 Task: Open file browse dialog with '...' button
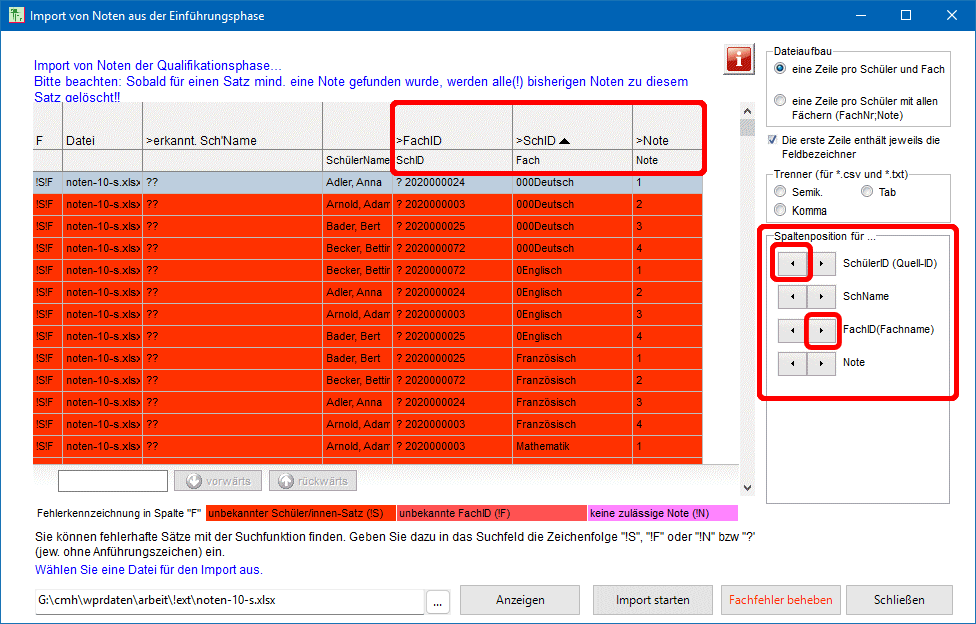pos(438,601)
